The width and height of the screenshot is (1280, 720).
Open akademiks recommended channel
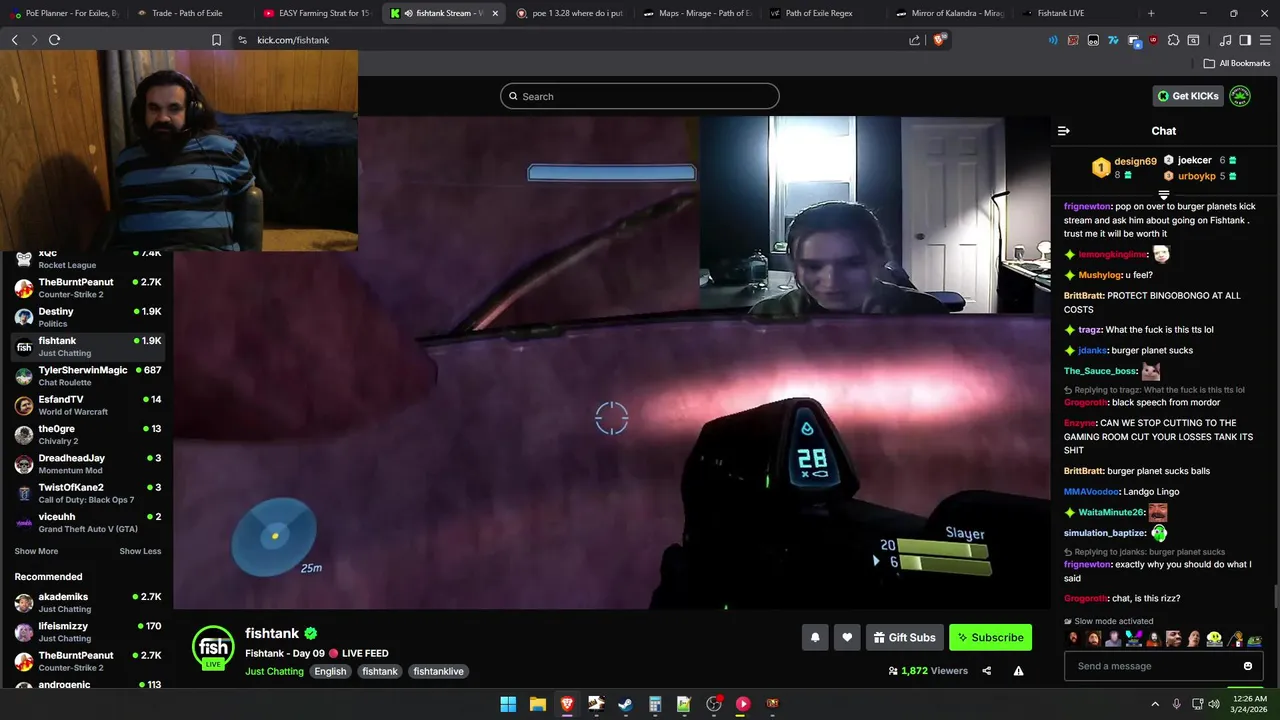click(x=88, y=603)
